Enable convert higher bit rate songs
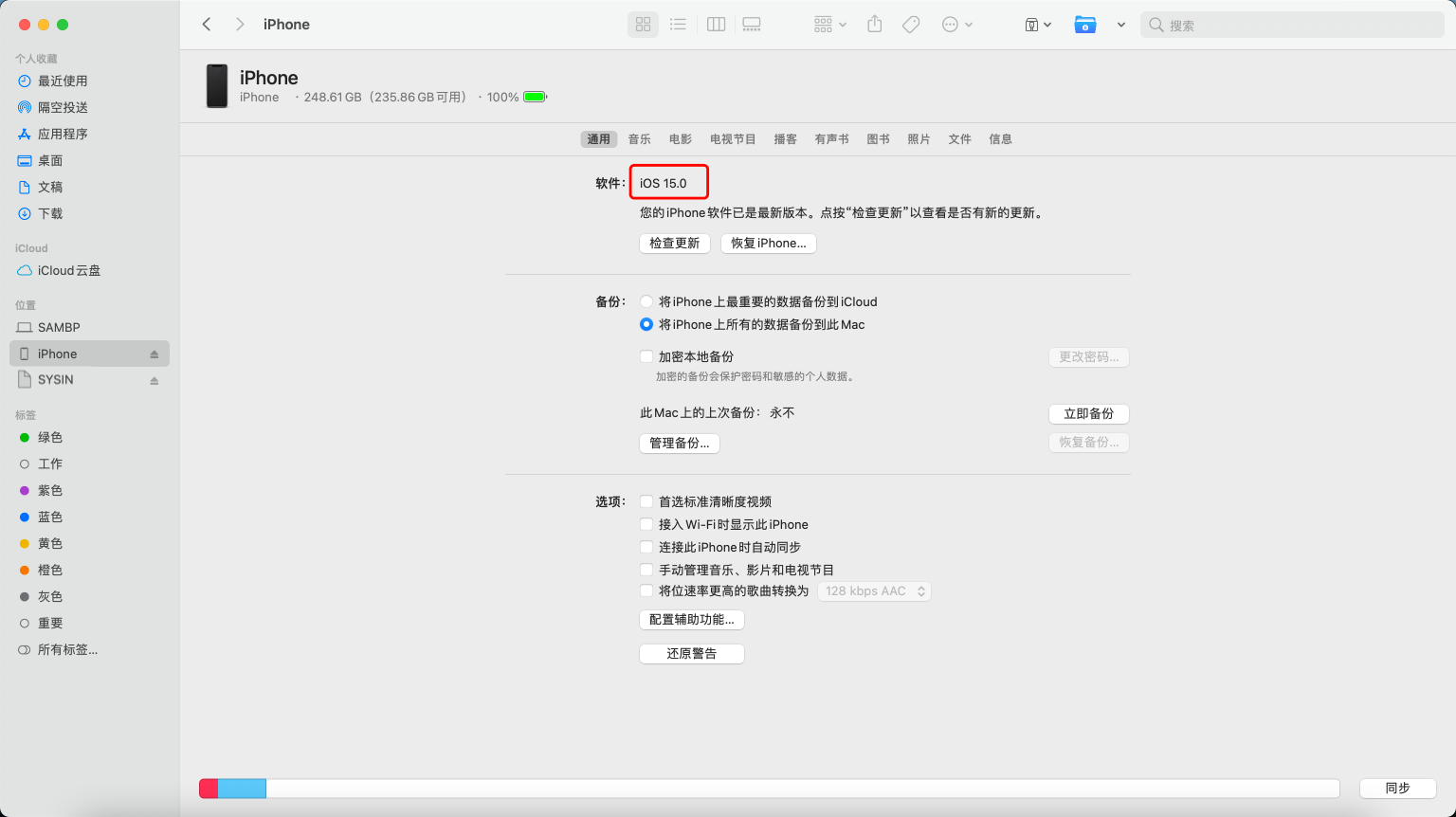Image resolution: width=1456 pixels, height=817 pixels. [x=646, y=590]
